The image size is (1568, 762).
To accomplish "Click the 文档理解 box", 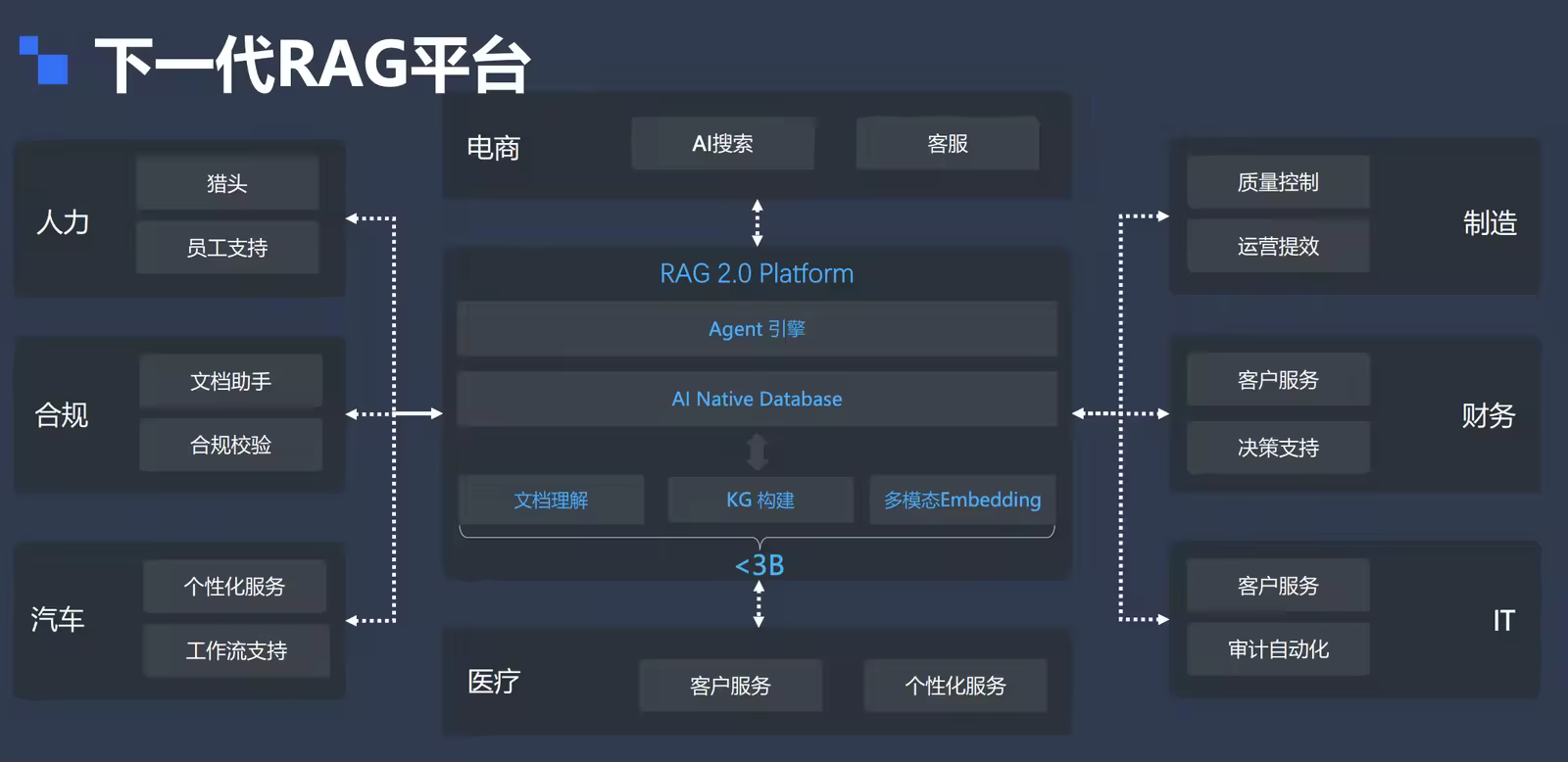I will point(552,500).
